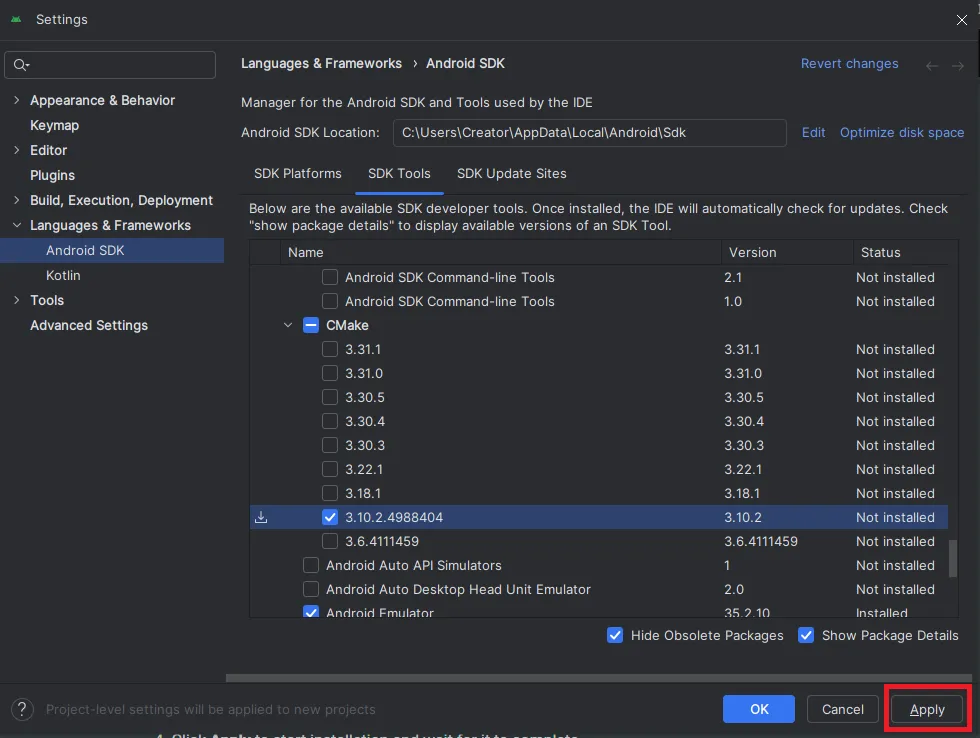The height and width of the screenshot is (738, 980).
Task: Check the CMake 3.30.3 checkbox
Action: pos(329,445)
